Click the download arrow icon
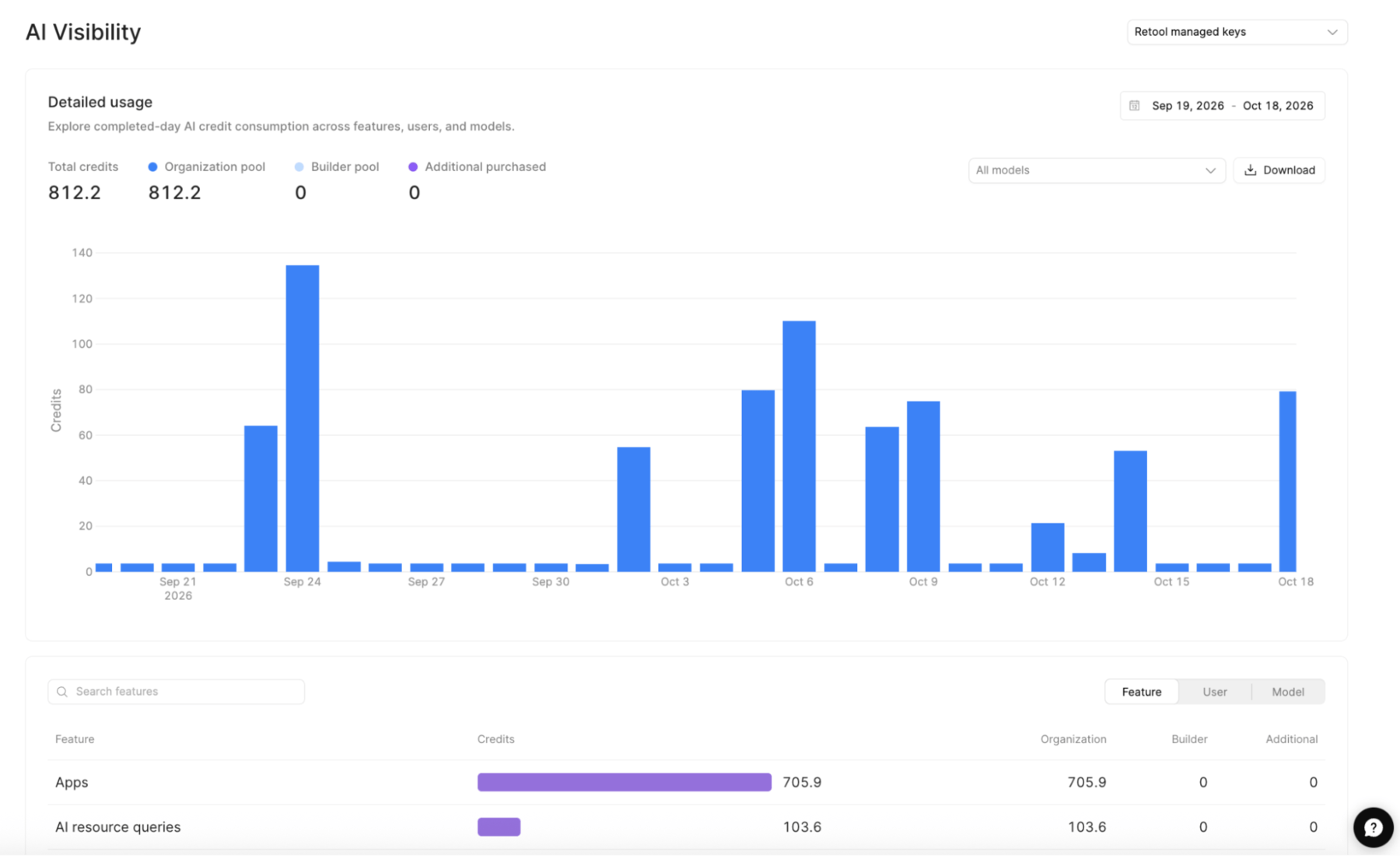Image resolution: width=1400 pixels, height=856 pixels. point(1251,170)
